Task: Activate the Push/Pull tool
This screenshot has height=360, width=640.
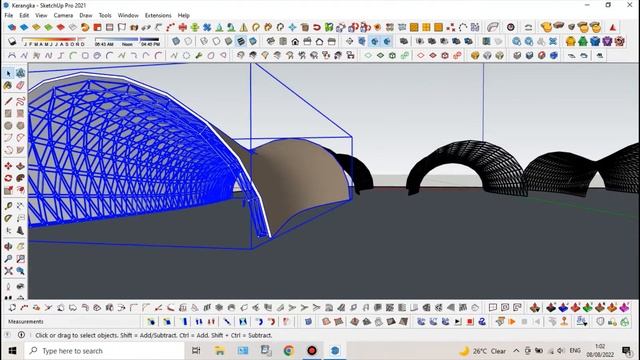Action: tap(20, 166)
